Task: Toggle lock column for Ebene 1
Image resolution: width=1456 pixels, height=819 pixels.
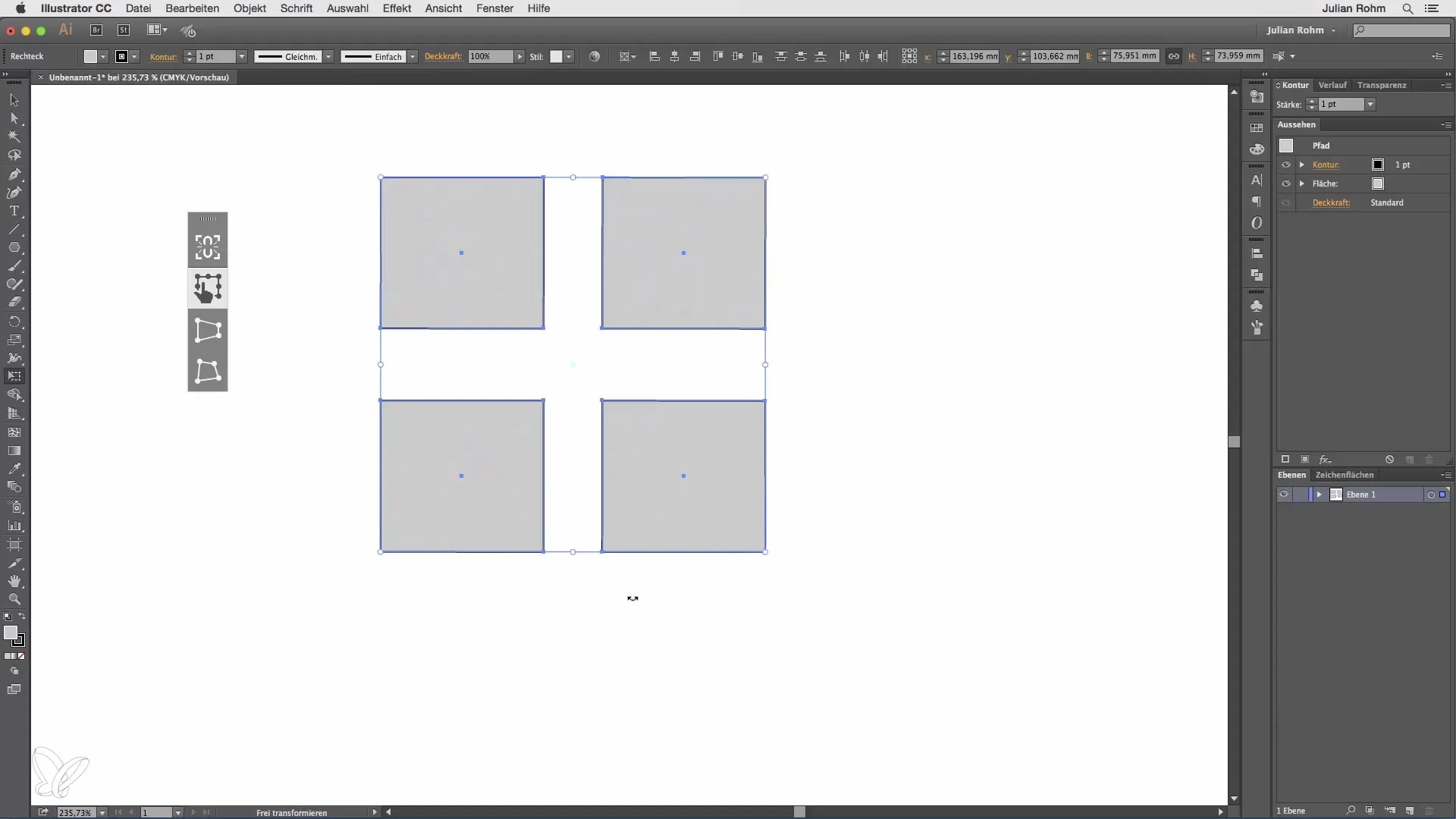Action: [1301, 494]
